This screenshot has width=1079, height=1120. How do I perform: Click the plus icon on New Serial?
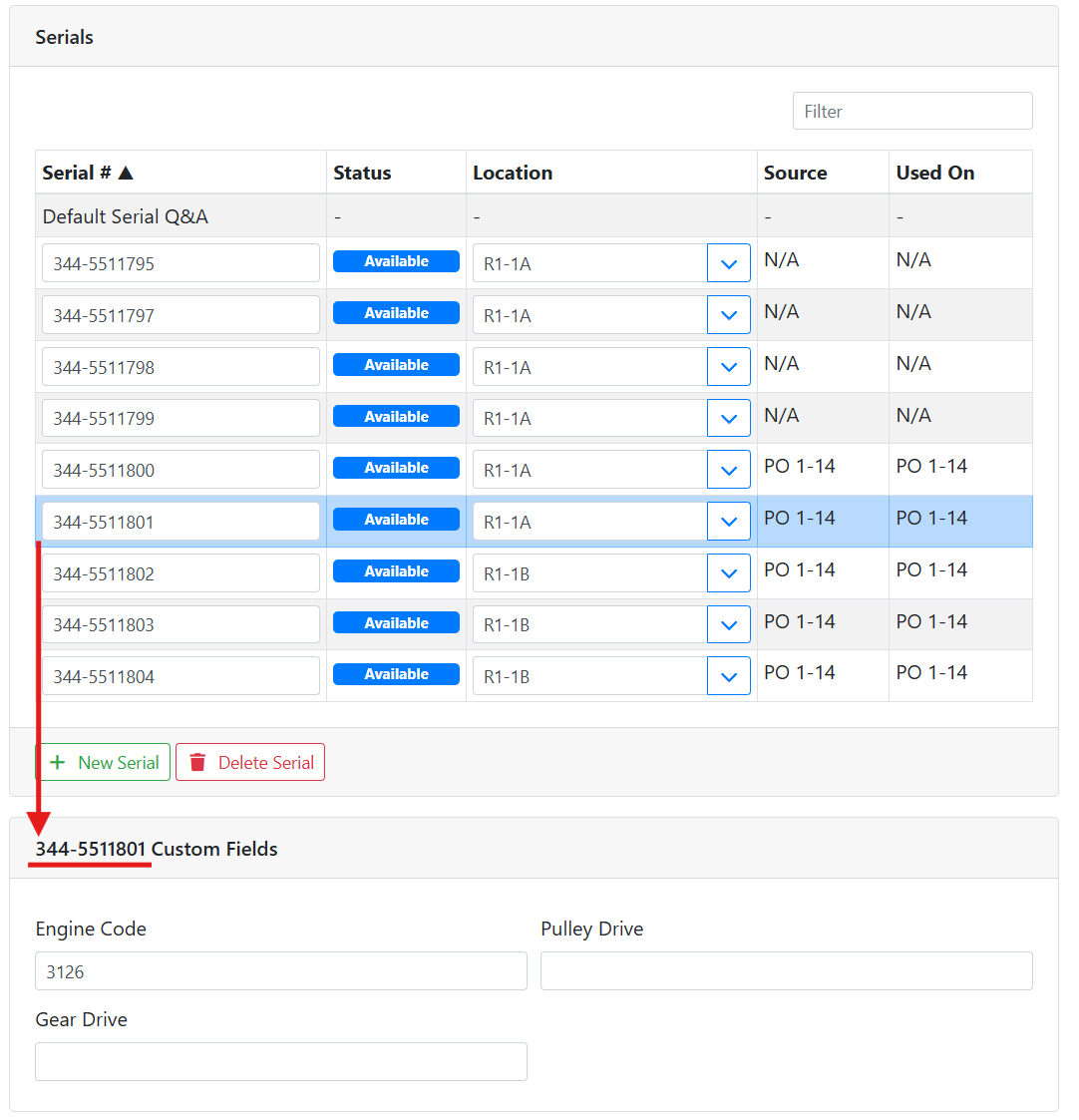pos(58,763)
